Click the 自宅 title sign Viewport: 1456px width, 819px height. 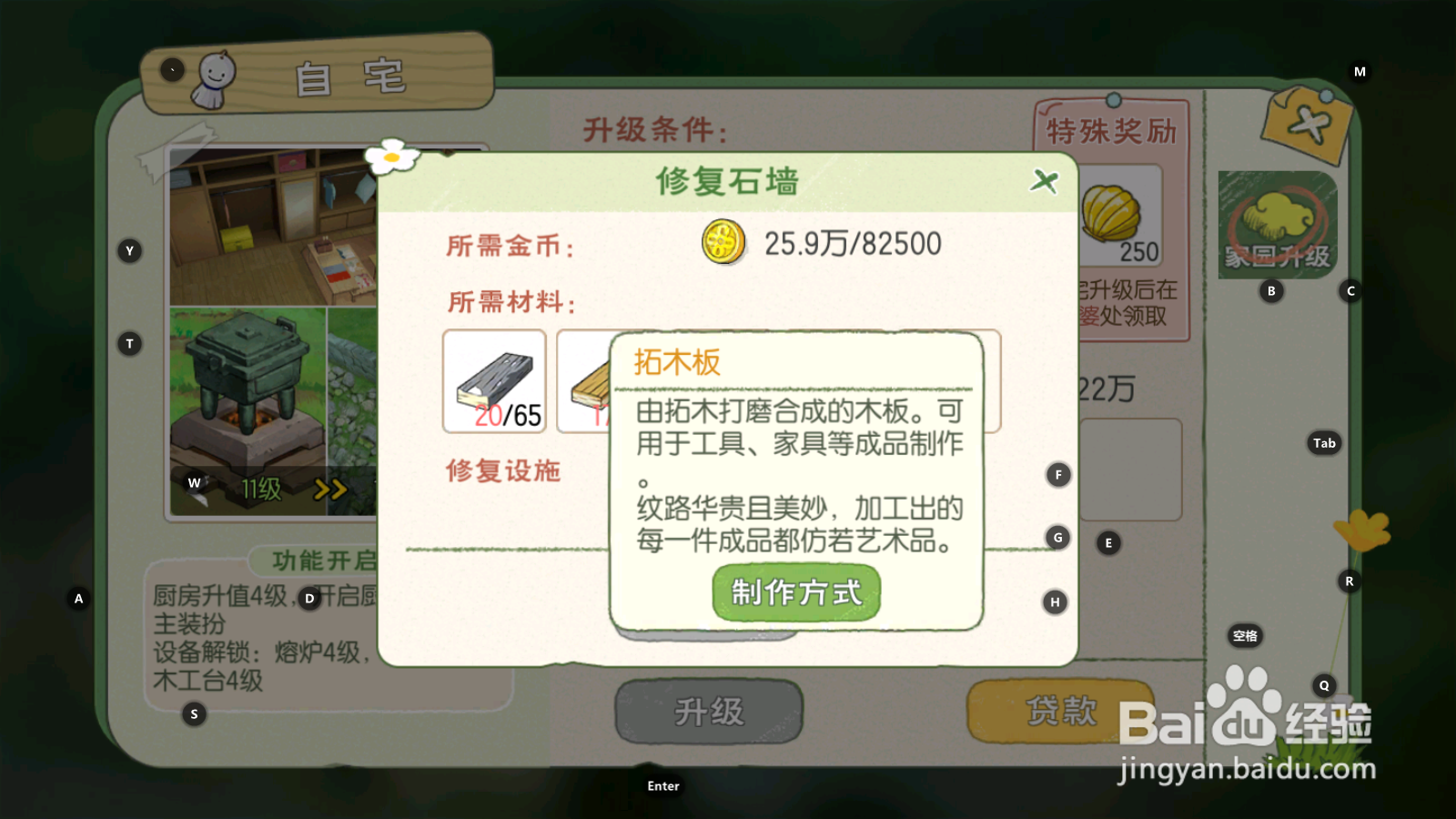318,75
